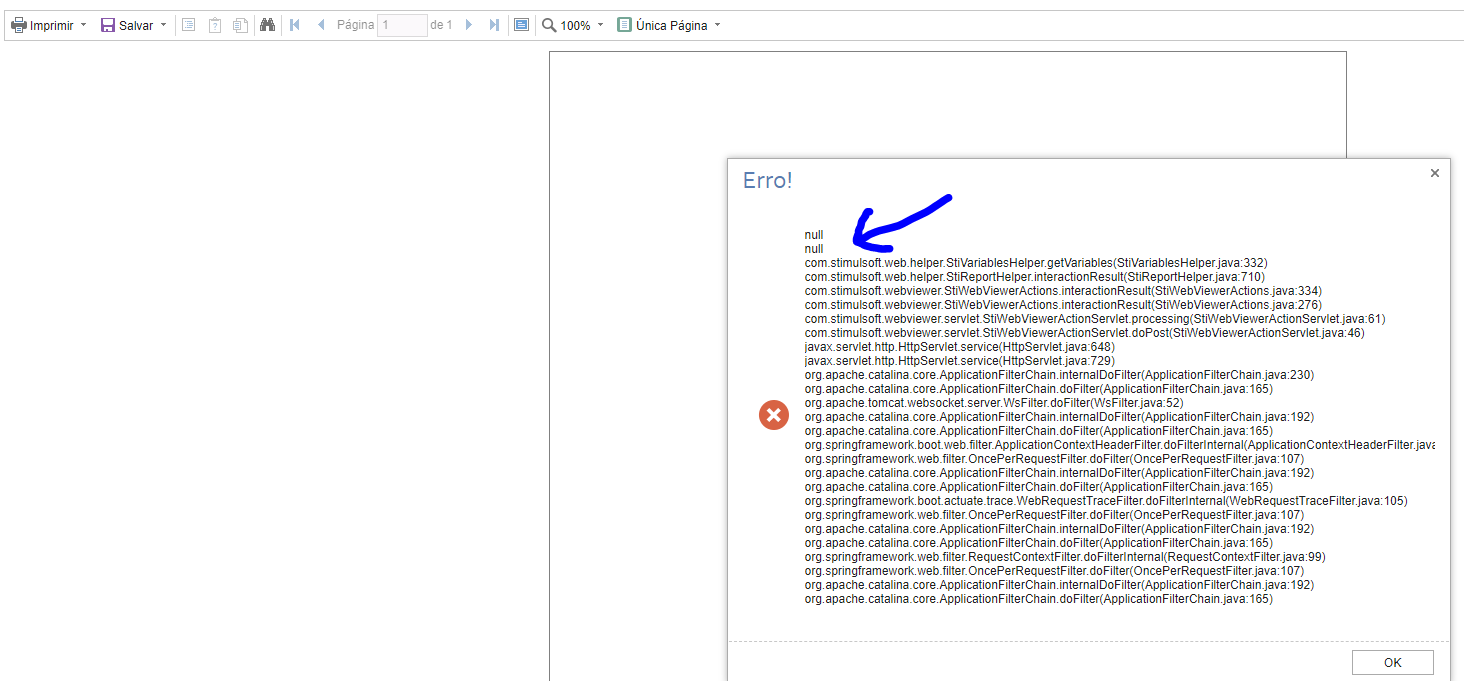The image size is (1464, 681).
Task: Click the ApplicationContextHeaderFilter stack trace line
Action: click(1119, 445)
